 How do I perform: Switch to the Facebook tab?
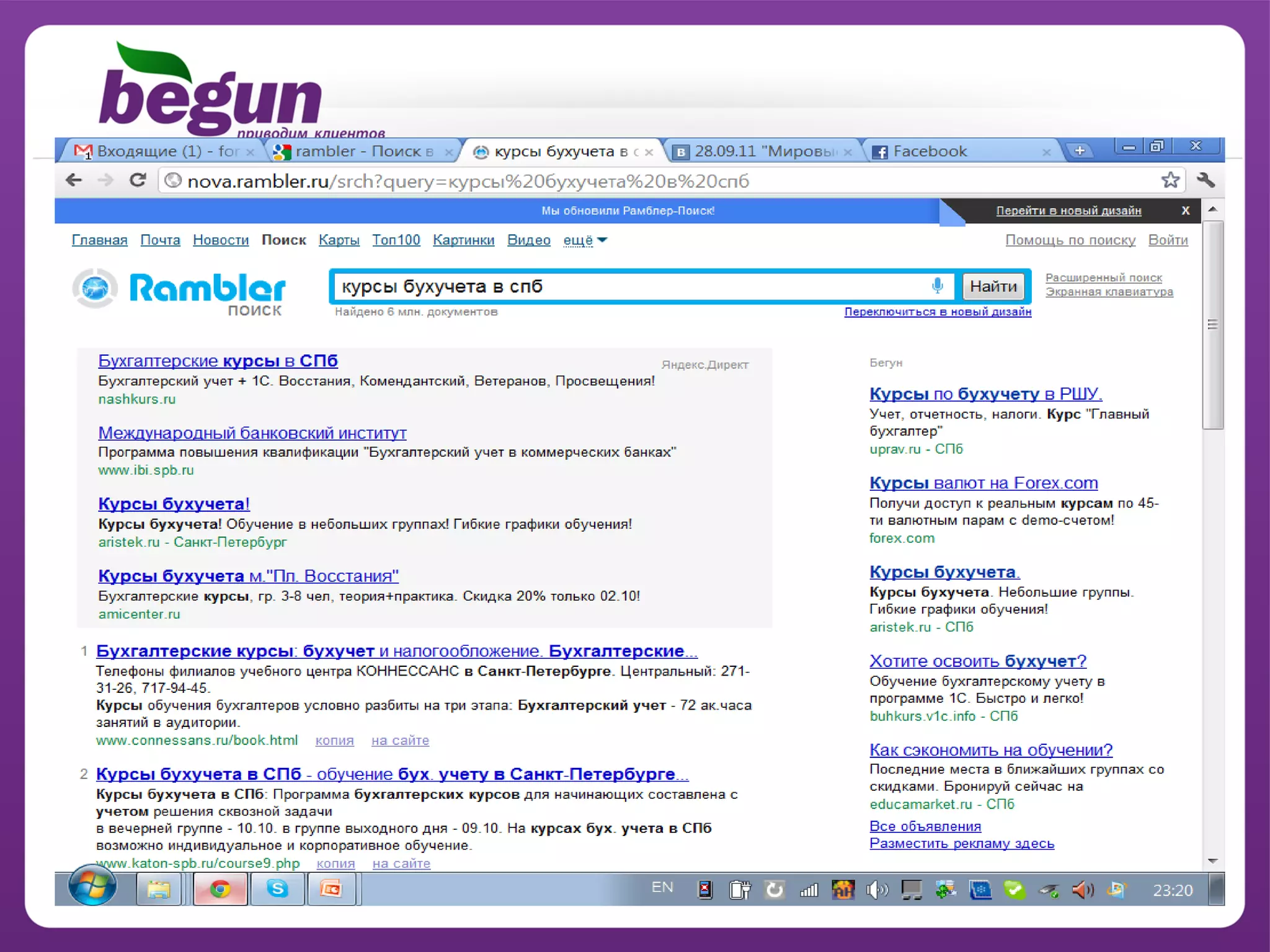point(930,151)
